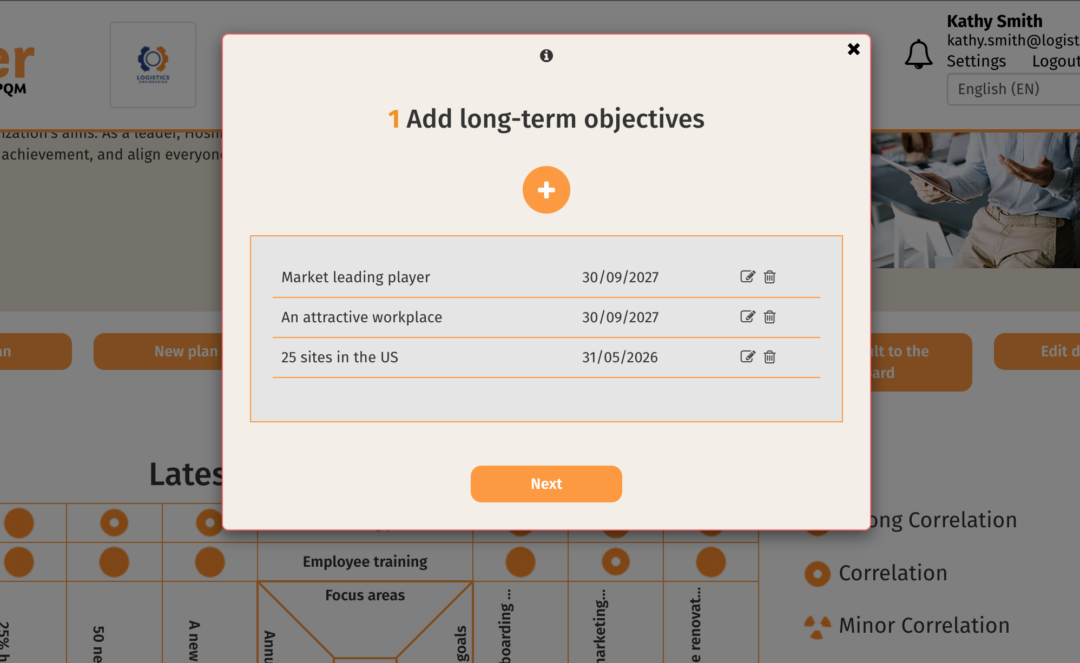The height and width of the screenshot is (663, 1080).
Task: Open notifications bell icon
Action: (918, 55)
